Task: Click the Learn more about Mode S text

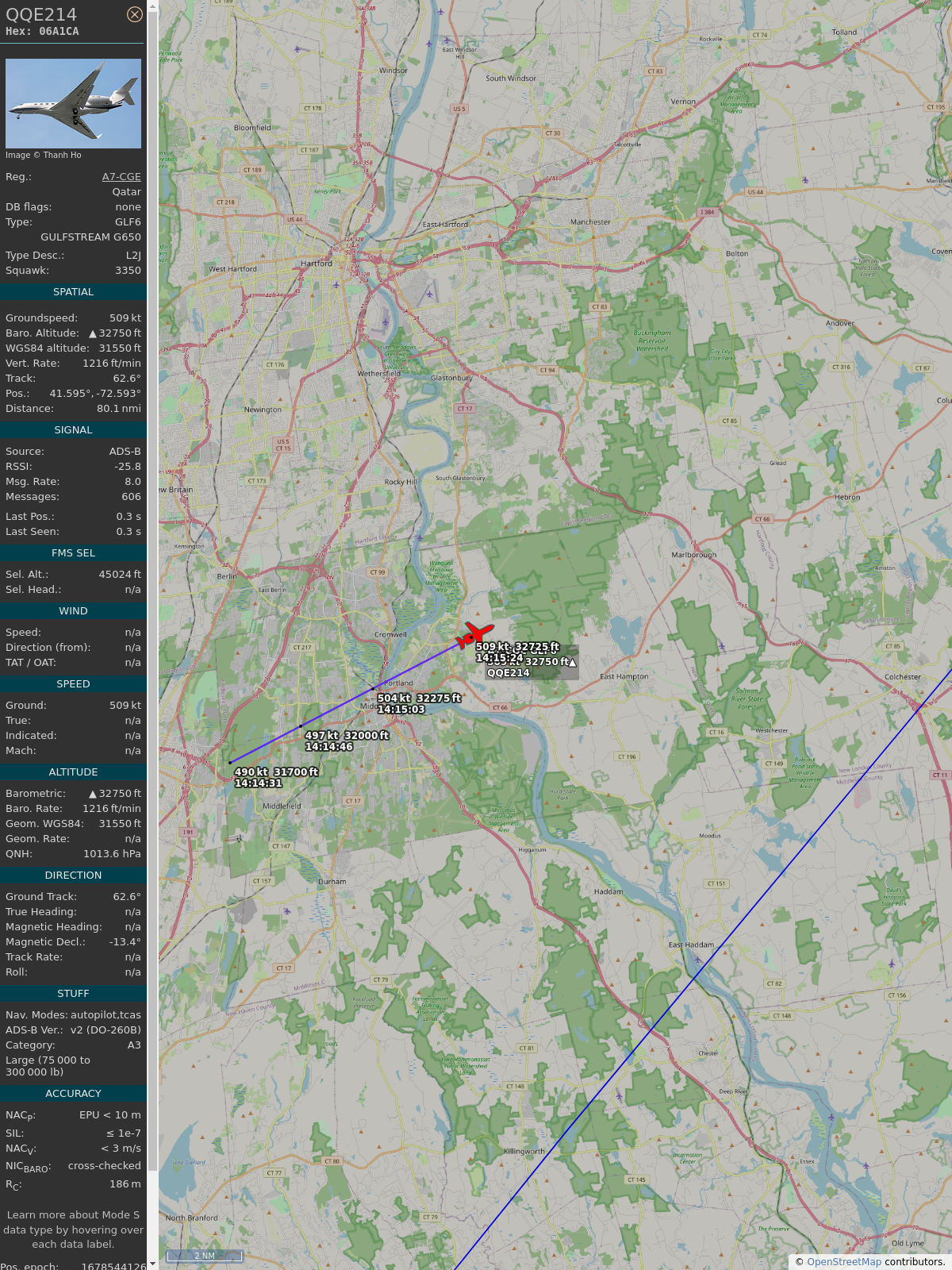Action: [x=73, y=1215]
